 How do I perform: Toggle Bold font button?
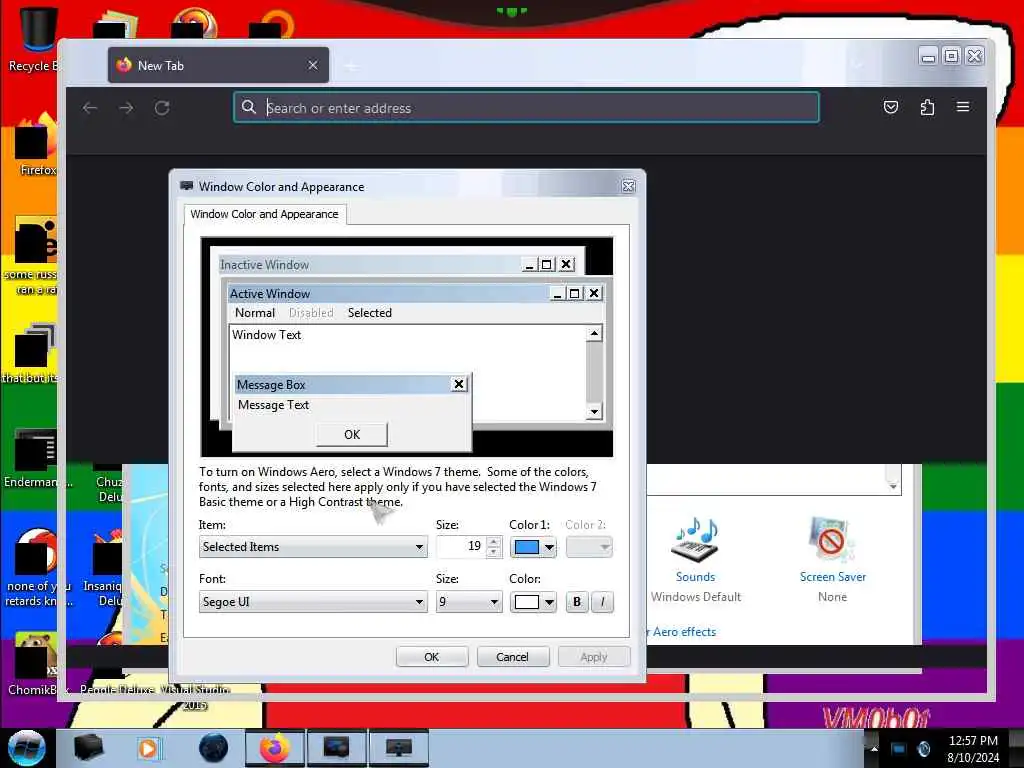click(577, 601)
